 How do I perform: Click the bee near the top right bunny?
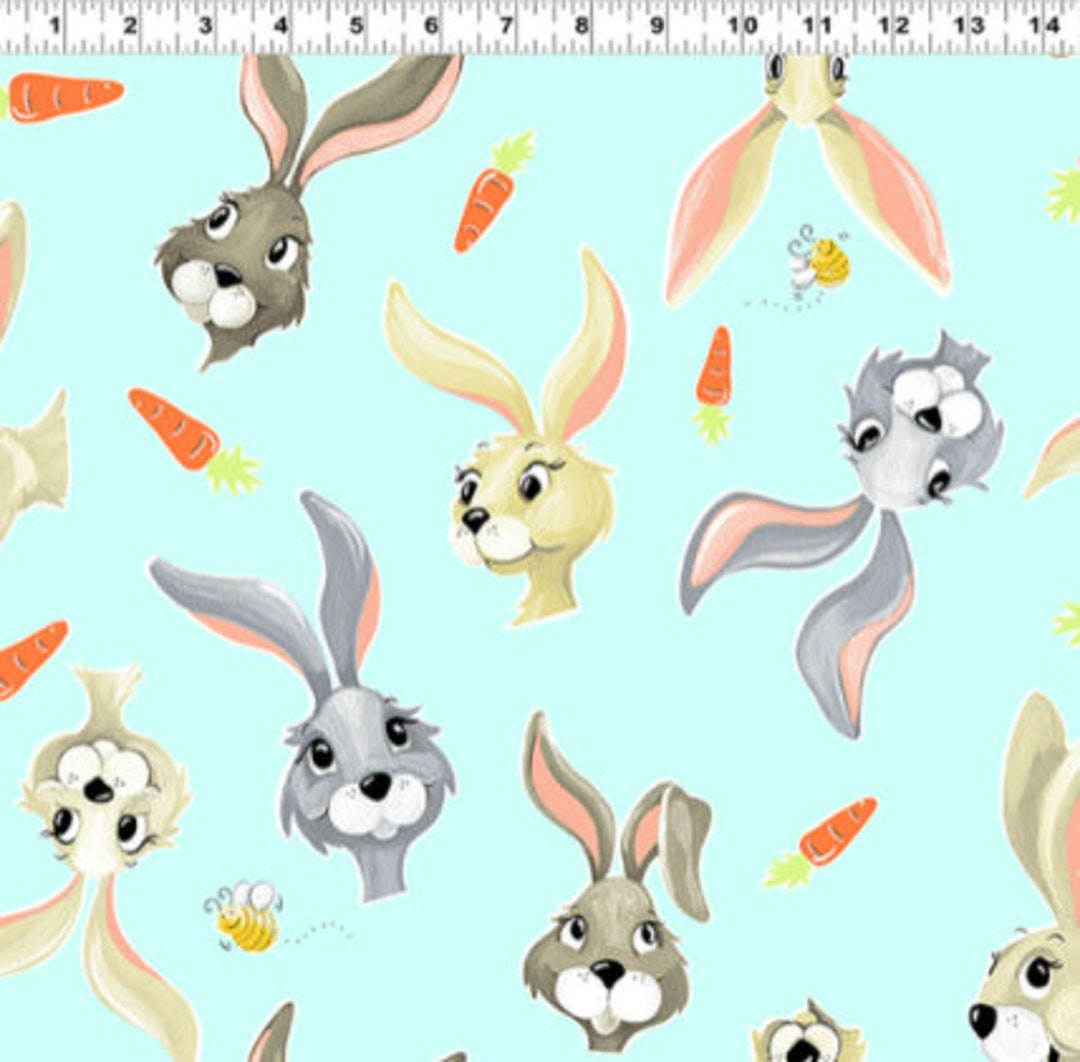(820, 265)
